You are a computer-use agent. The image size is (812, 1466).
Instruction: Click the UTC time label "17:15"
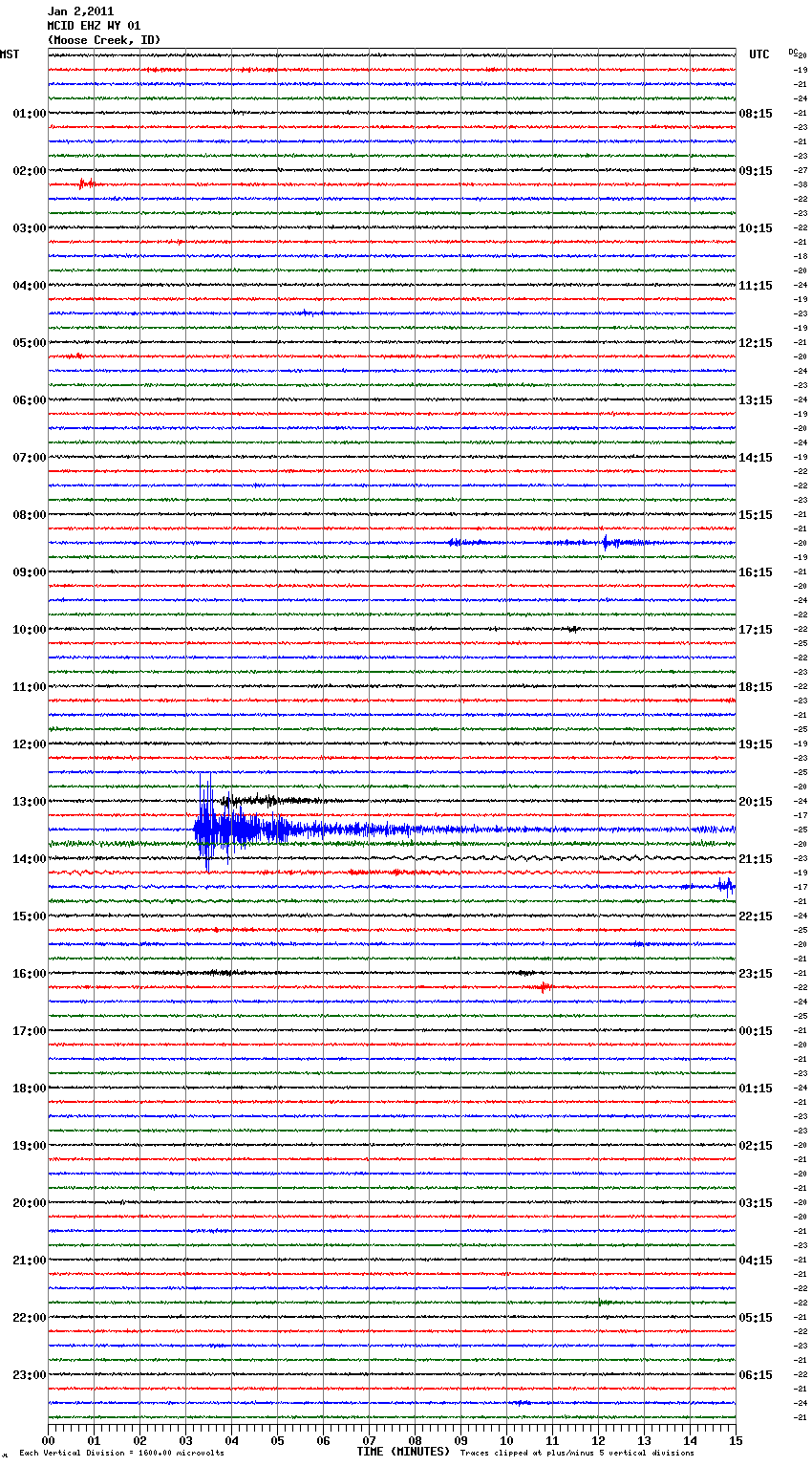tap(756, 630)
